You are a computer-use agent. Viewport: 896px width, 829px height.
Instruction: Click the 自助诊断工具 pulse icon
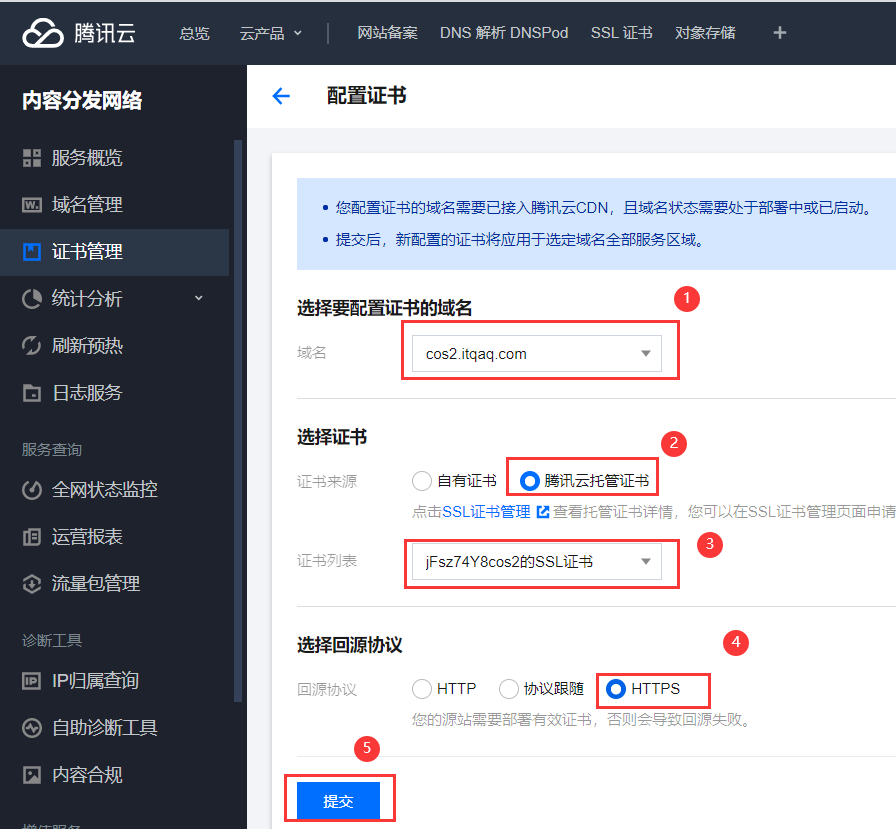click(31, 728)
